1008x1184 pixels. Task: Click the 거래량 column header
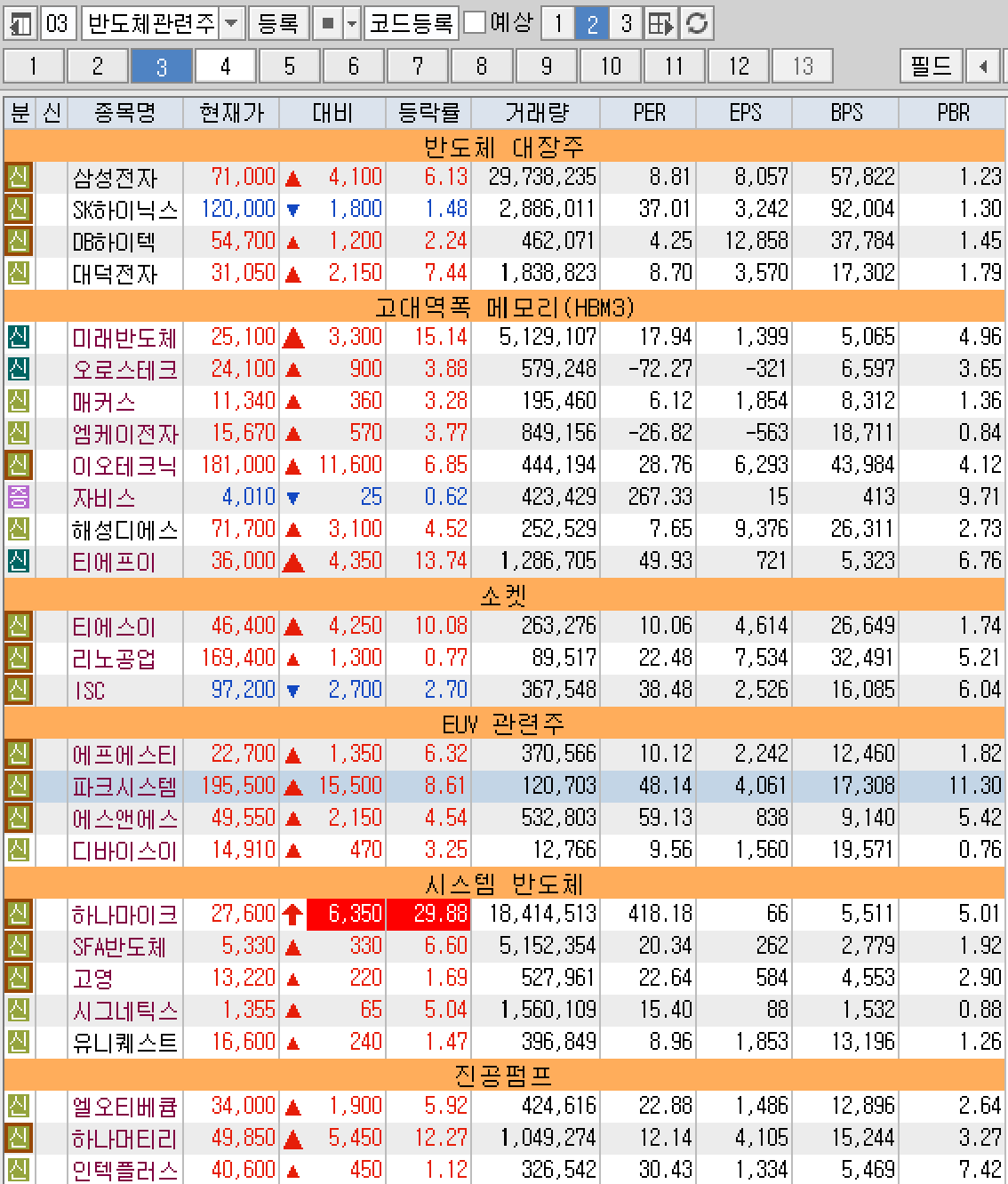coord(536,113)
